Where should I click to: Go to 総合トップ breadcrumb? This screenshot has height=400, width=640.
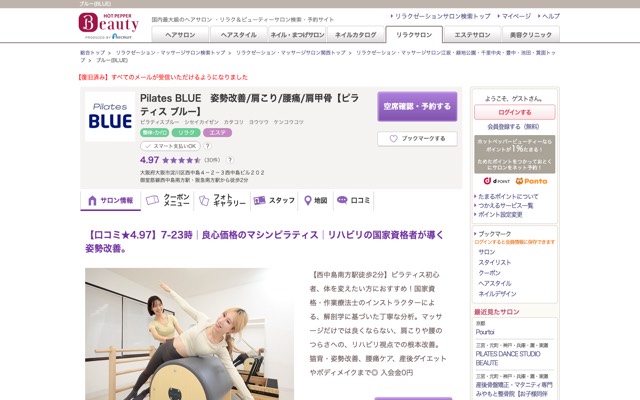tap(92, 53)
